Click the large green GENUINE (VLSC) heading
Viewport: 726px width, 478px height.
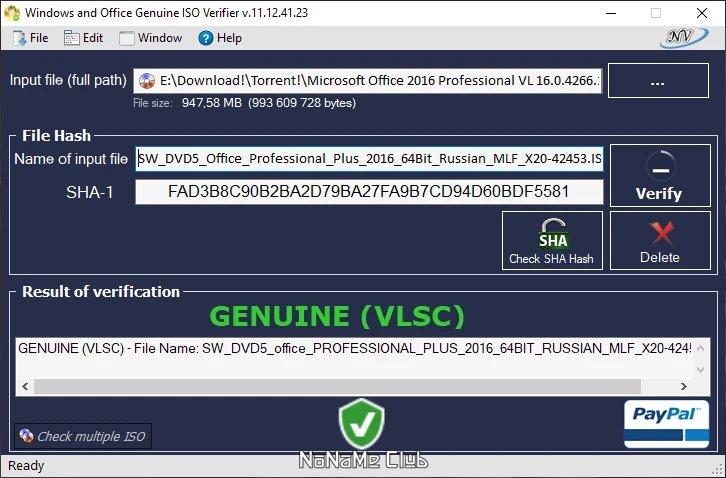[337, 316]
